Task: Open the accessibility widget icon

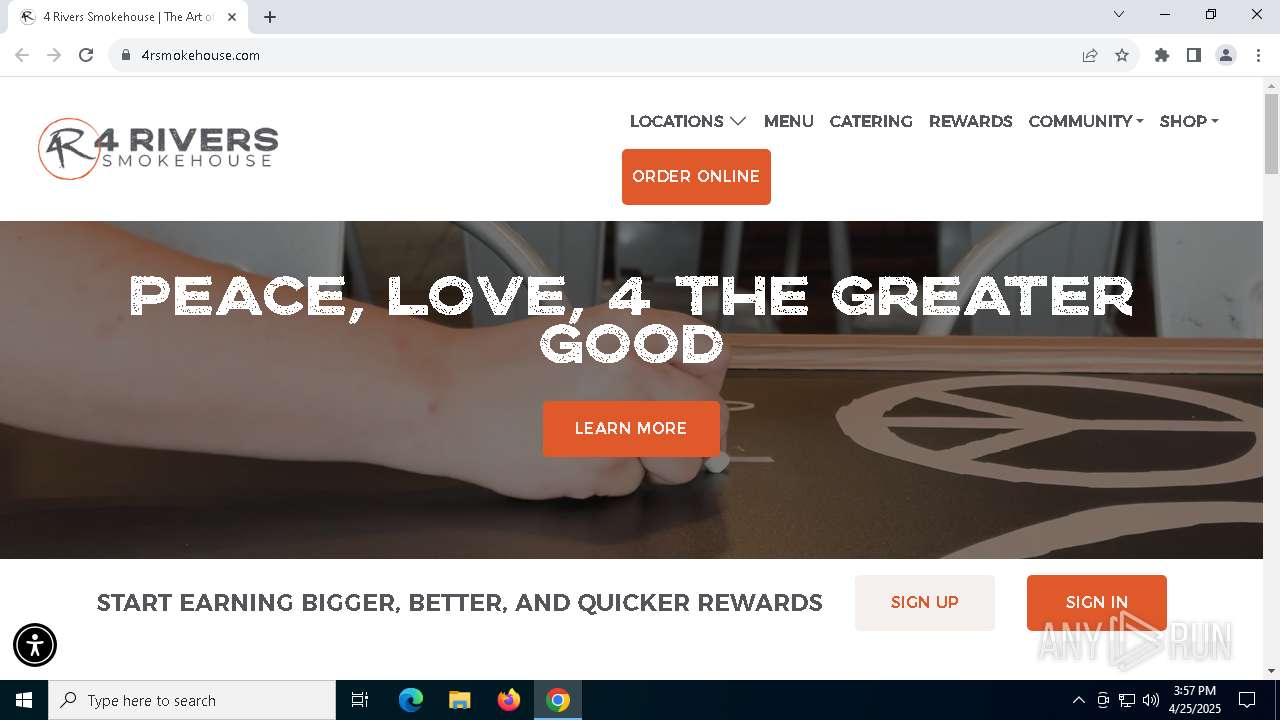Action: click(x=35, y=645)
